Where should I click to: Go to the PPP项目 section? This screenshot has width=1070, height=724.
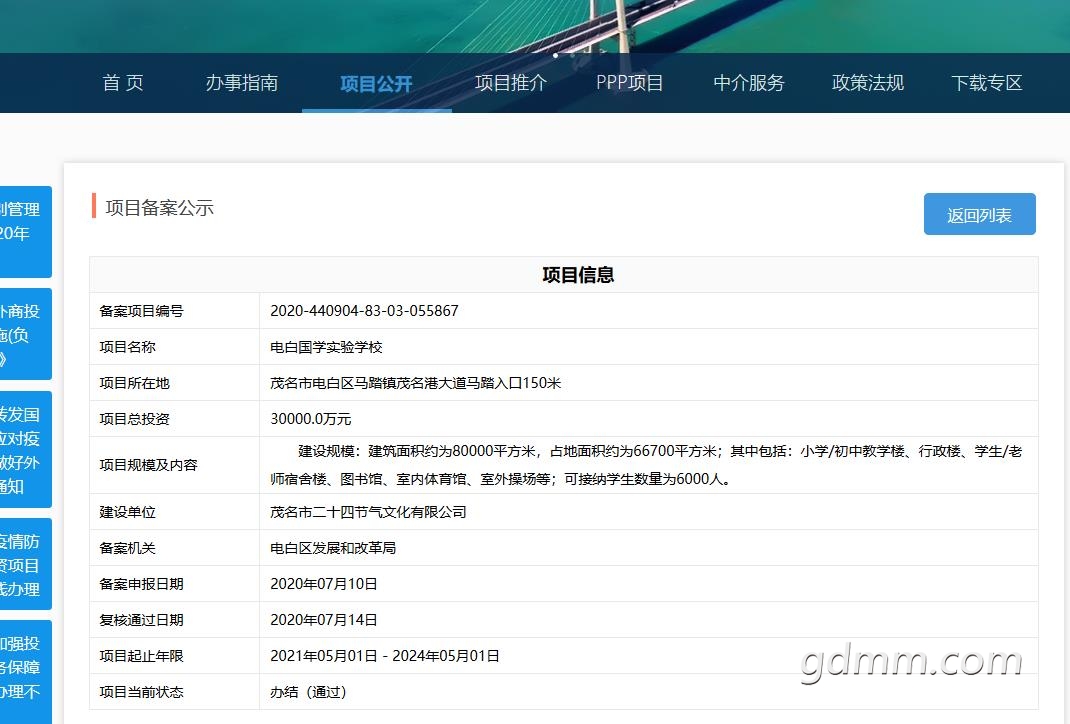(x=629, y=83)
